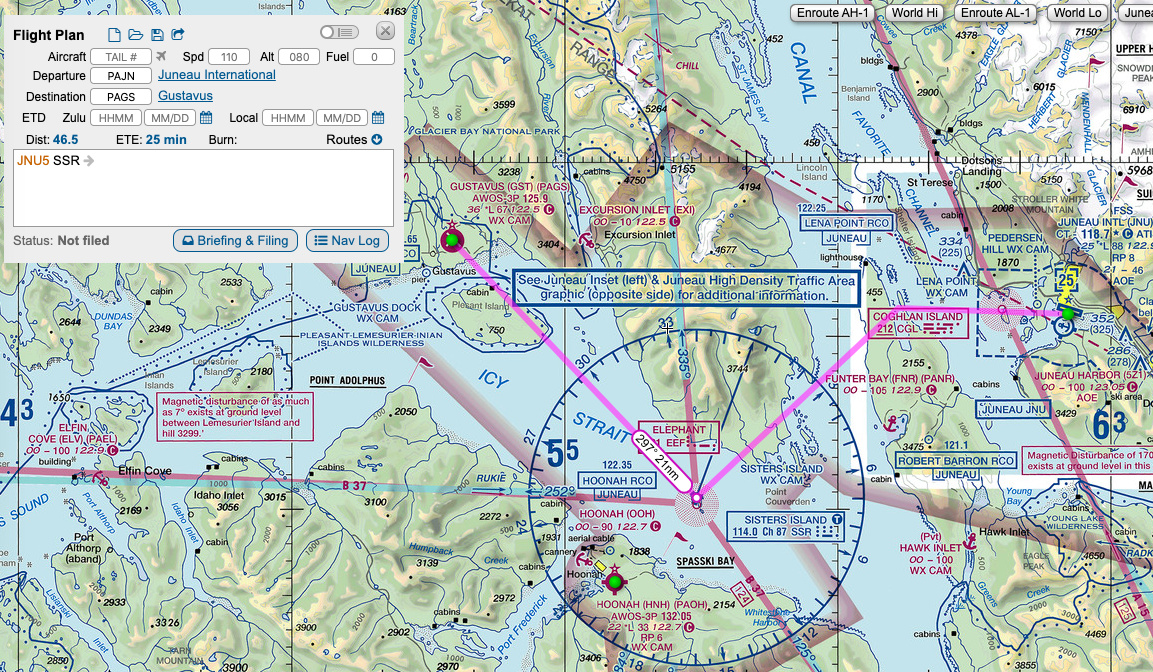The width and height of the screenshot is (1153, 672).
Task: Switch to the Juneau chart tab
Action: (x=1136, y=12)
